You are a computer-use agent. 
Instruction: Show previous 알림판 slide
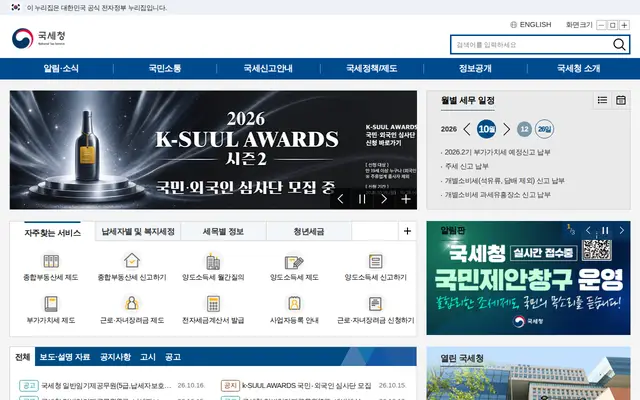click(x=588, y=231)
